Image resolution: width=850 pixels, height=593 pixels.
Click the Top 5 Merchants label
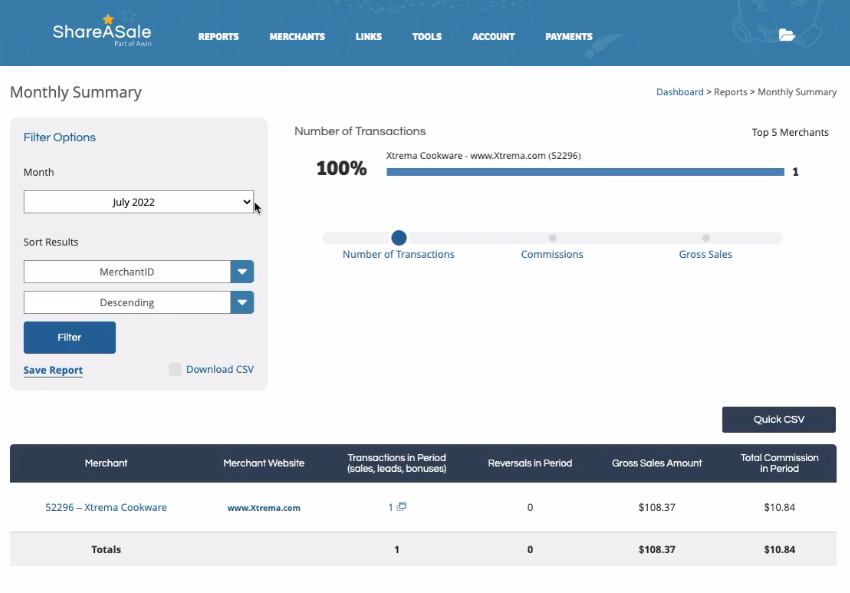790,132
